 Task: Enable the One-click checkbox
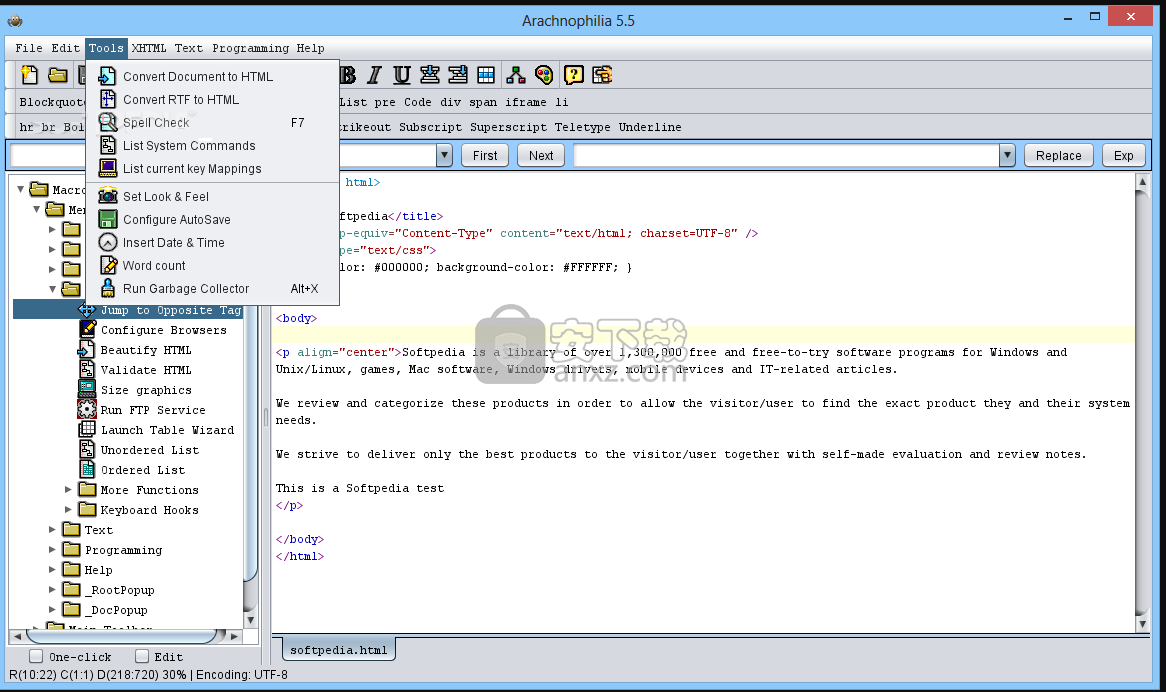36,656
